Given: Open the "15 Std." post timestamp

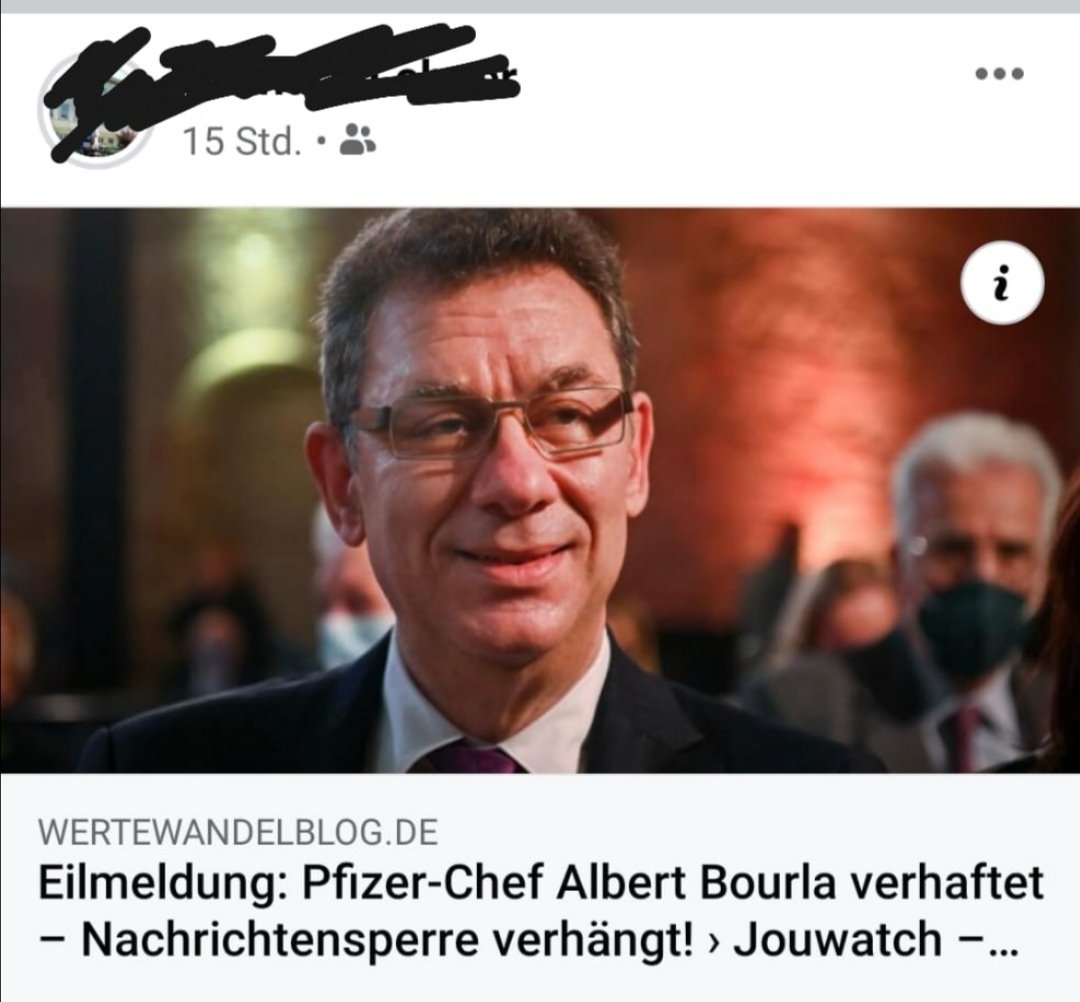Looking at the screenshot, I should pyautogui.click(x=242, y=141).
